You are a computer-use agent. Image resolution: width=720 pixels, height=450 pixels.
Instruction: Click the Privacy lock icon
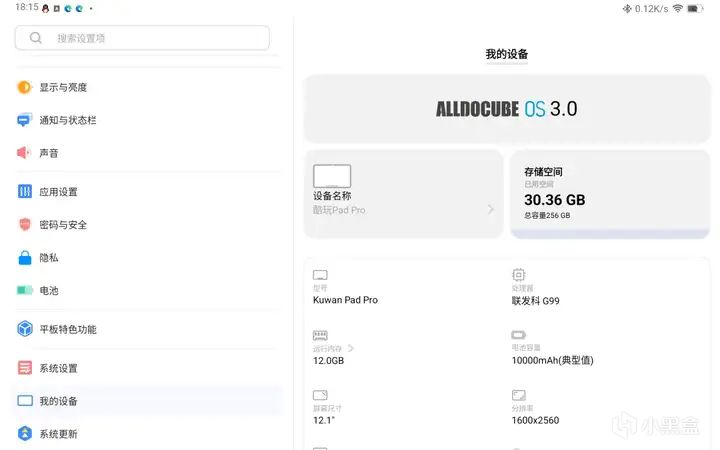[25, 258]
